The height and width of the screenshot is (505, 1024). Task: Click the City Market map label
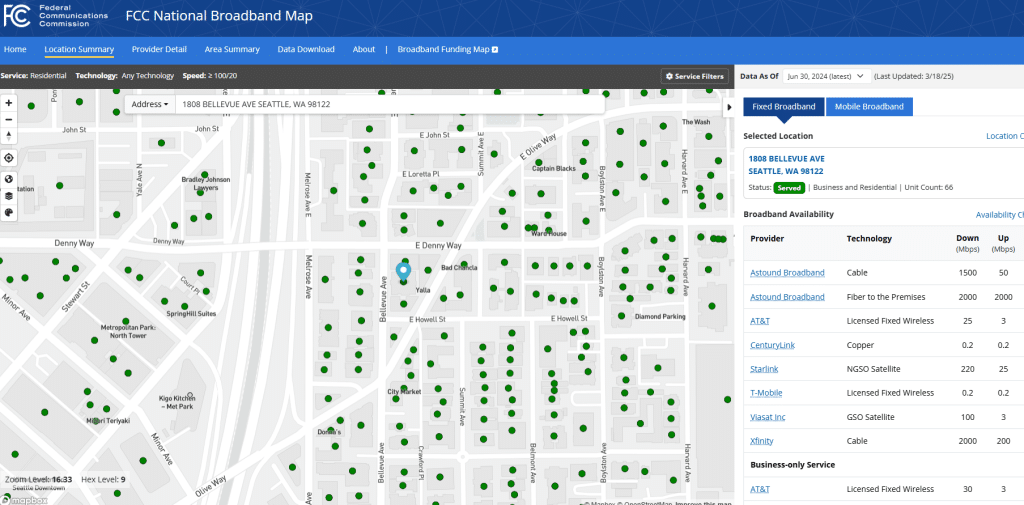[404, 392]
